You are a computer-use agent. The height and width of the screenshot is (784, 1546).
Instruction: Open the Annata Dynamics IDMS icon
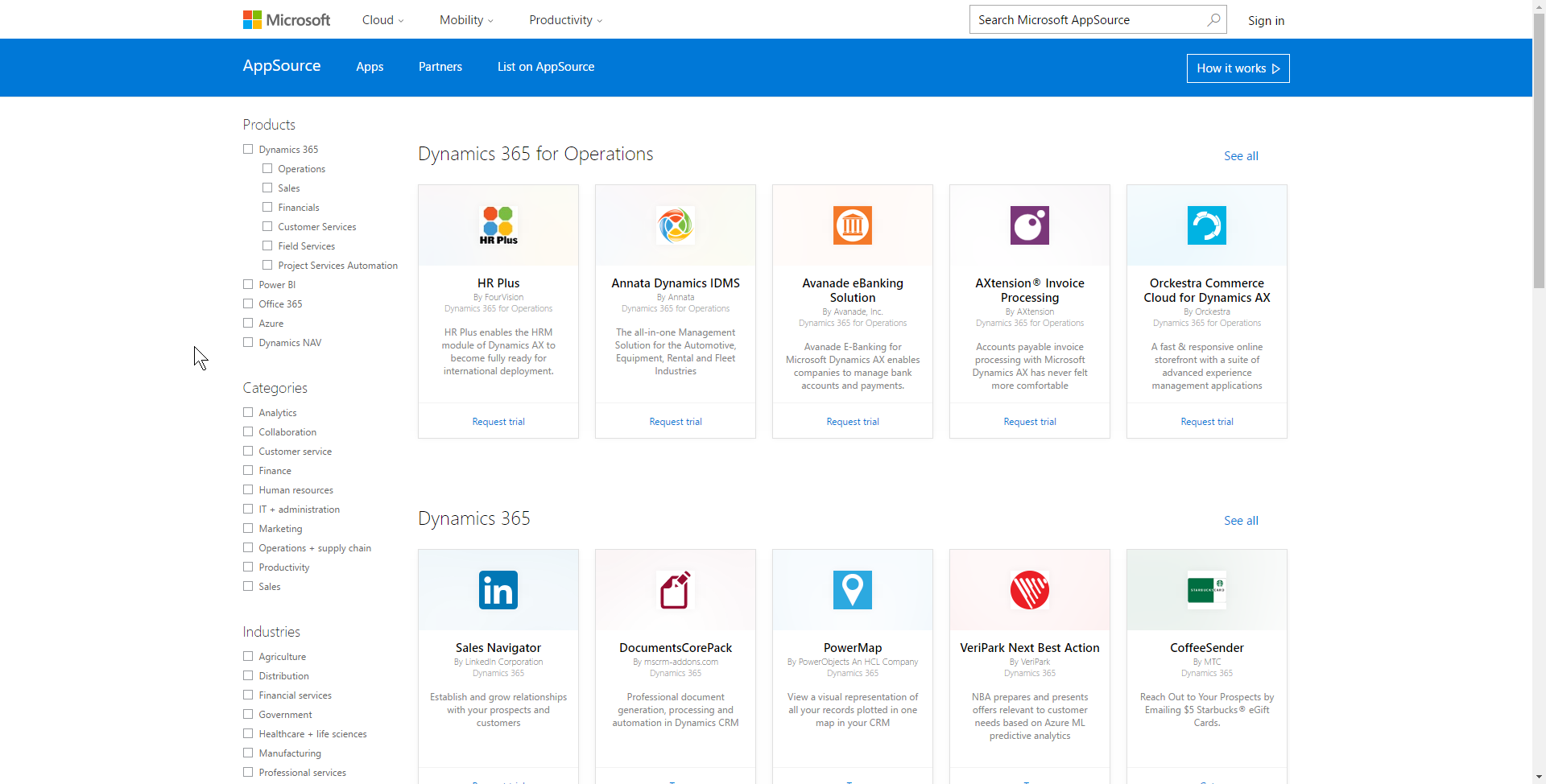pos(676,225)
